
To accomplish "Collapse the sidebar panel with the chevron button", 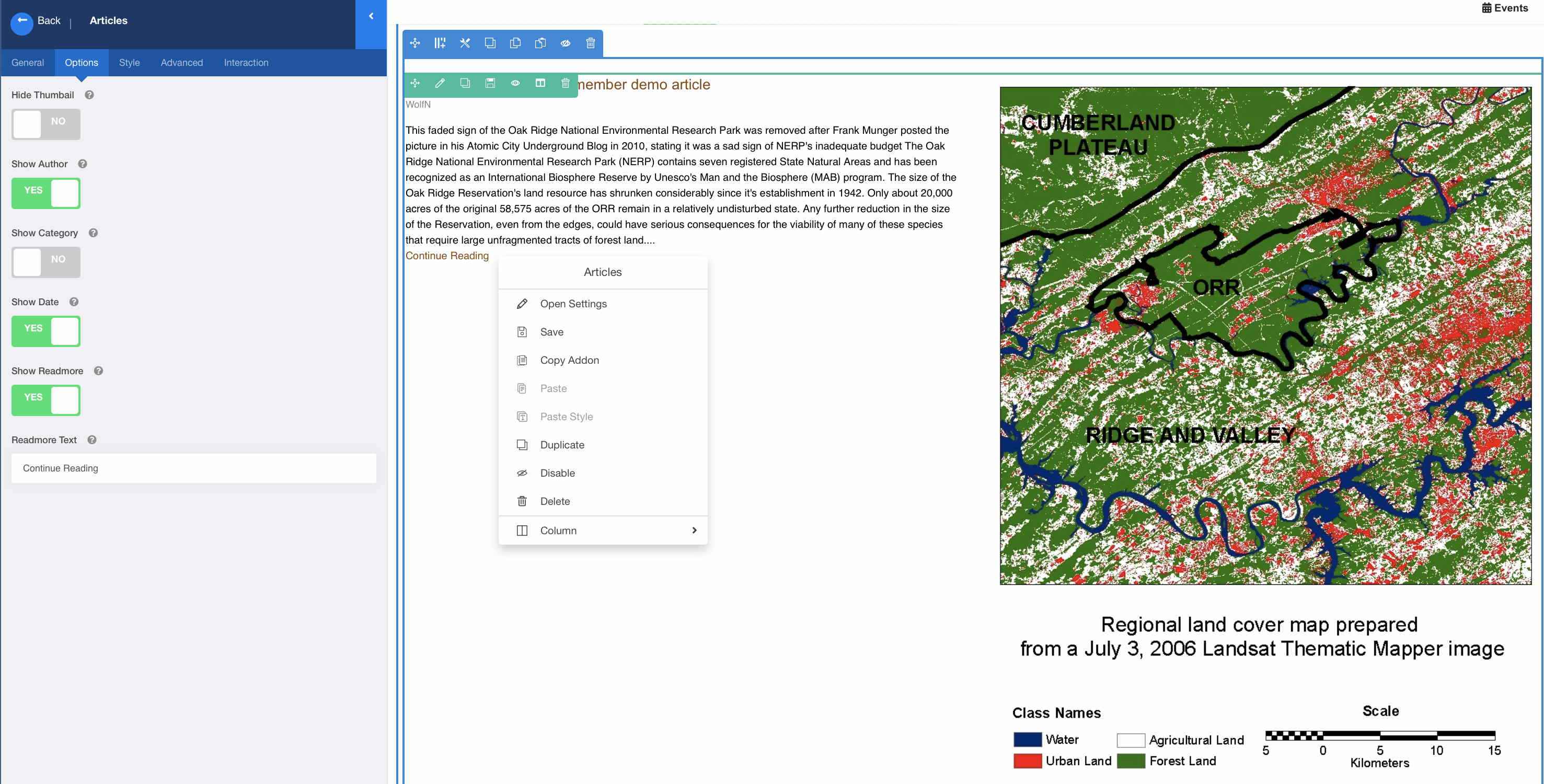I will pyautogui.click(x=371, y=17).
